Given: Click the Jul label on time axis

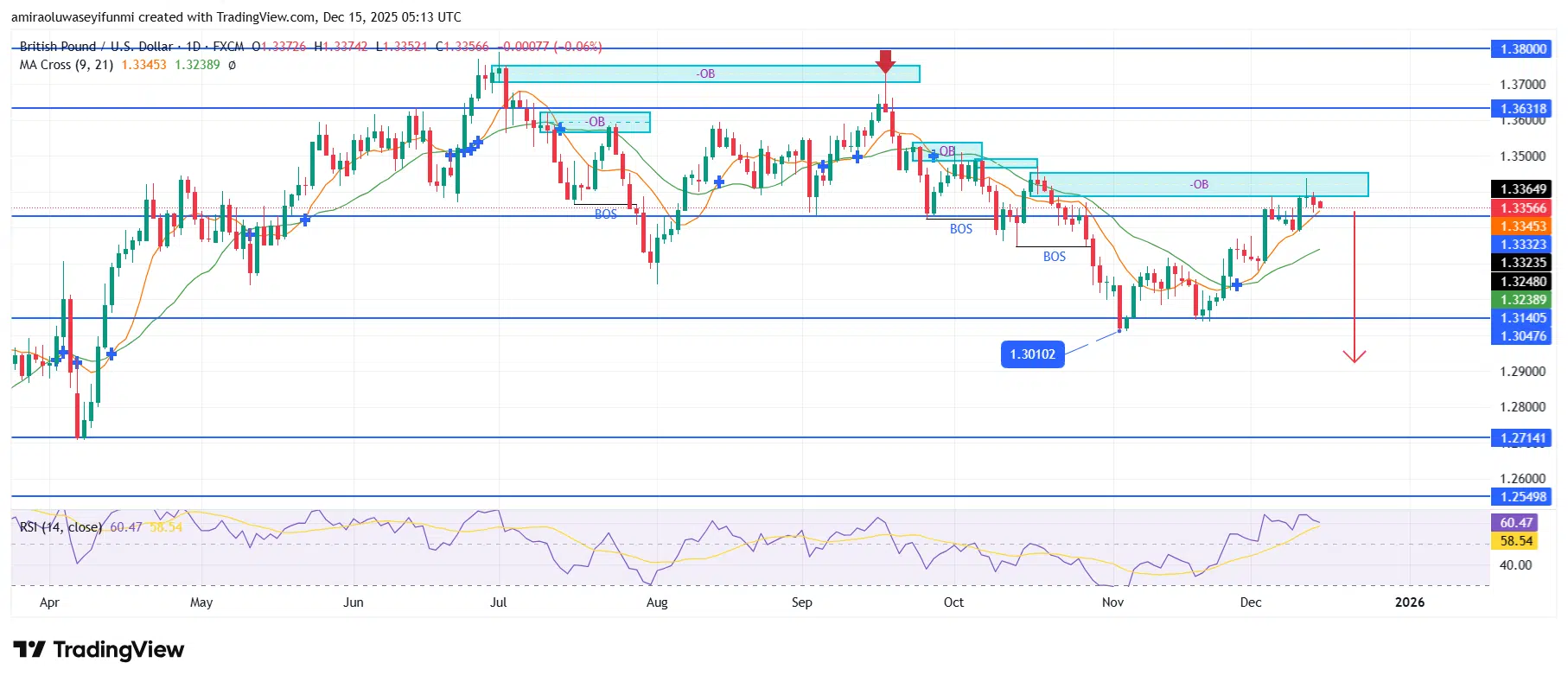Looking at the screenshot, I should click(x=498, y=602).
